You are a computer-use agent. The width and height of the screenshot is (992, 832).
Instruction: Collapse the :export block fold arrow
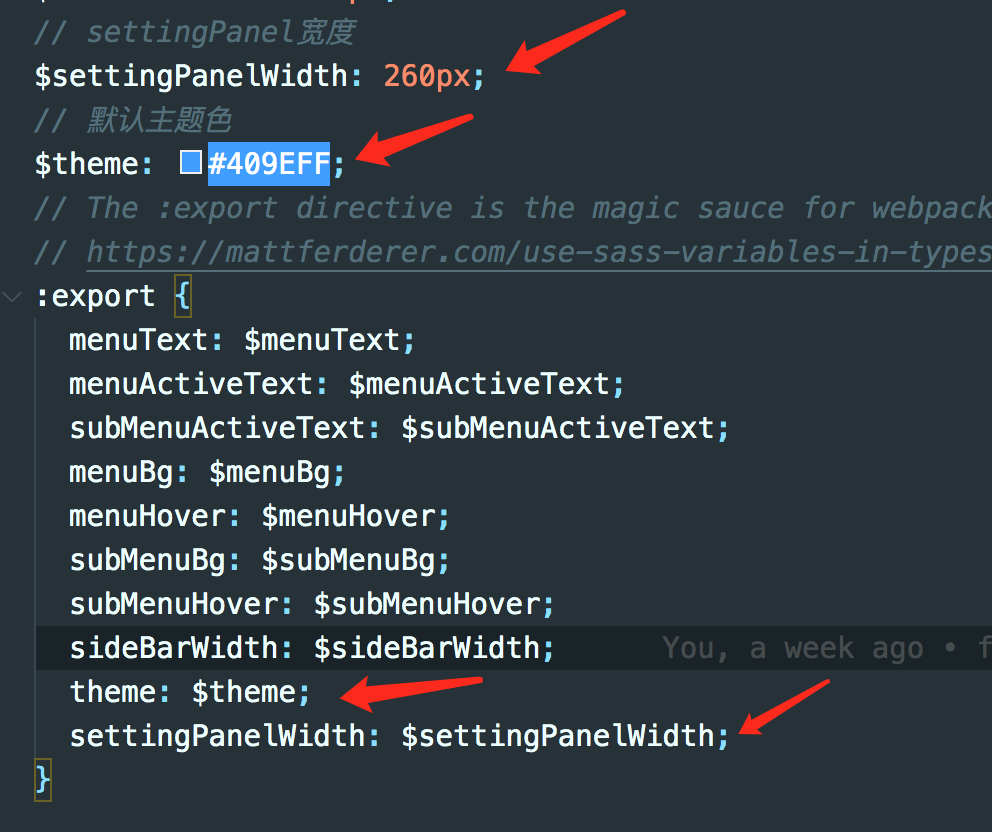click(12, 297)
